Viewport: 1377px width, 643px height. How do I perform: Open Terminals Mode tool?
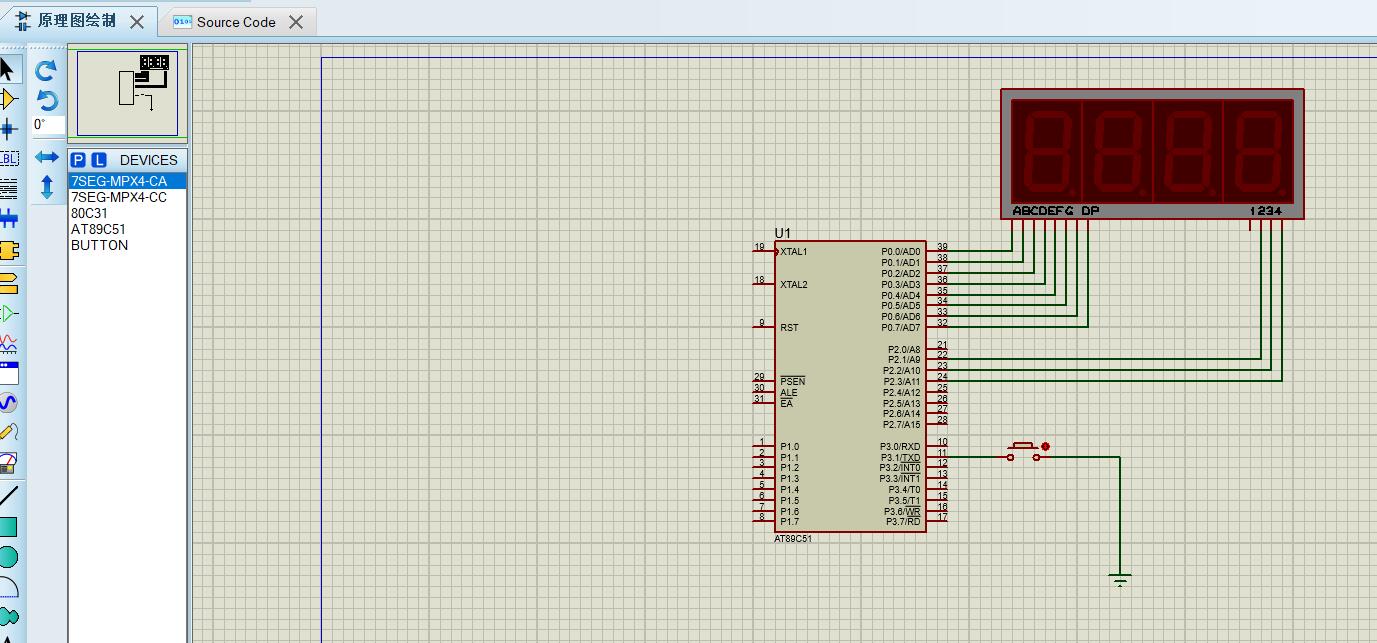point(7,282)
